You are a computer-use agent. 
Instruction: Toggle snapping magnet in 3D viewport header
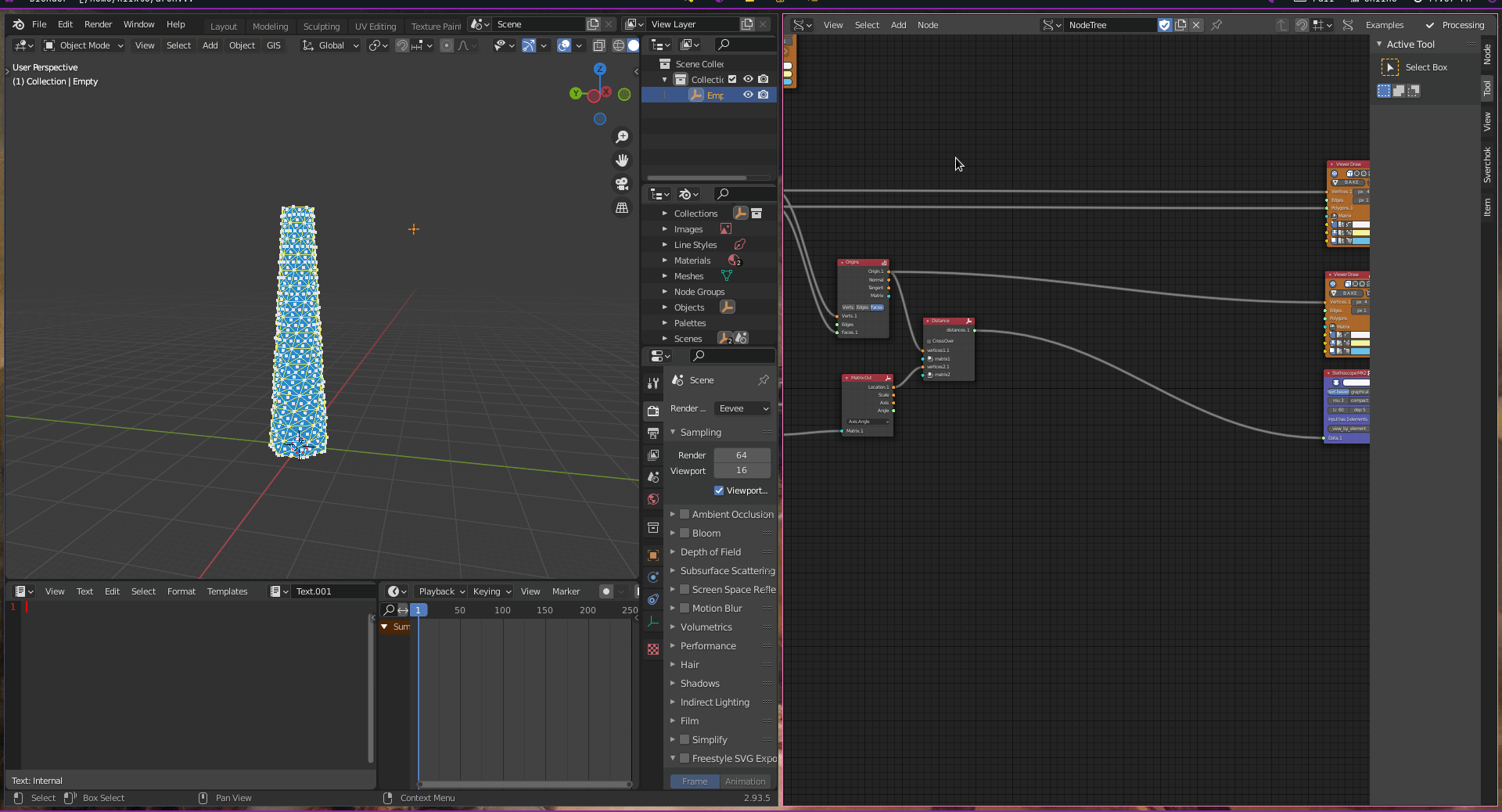coord(401,45)
